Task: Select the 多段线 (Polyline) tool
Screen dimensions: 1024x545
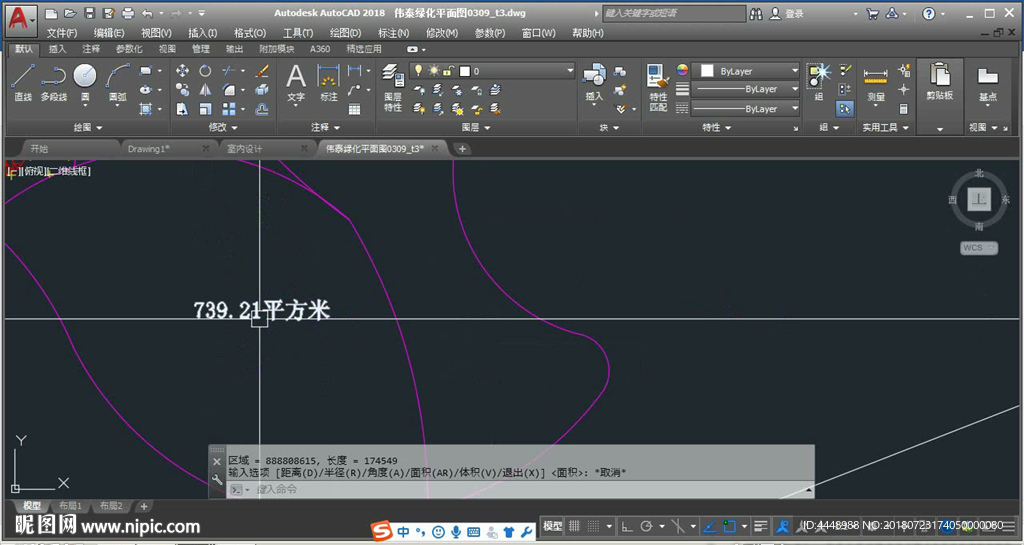Action: coord(54,82)
